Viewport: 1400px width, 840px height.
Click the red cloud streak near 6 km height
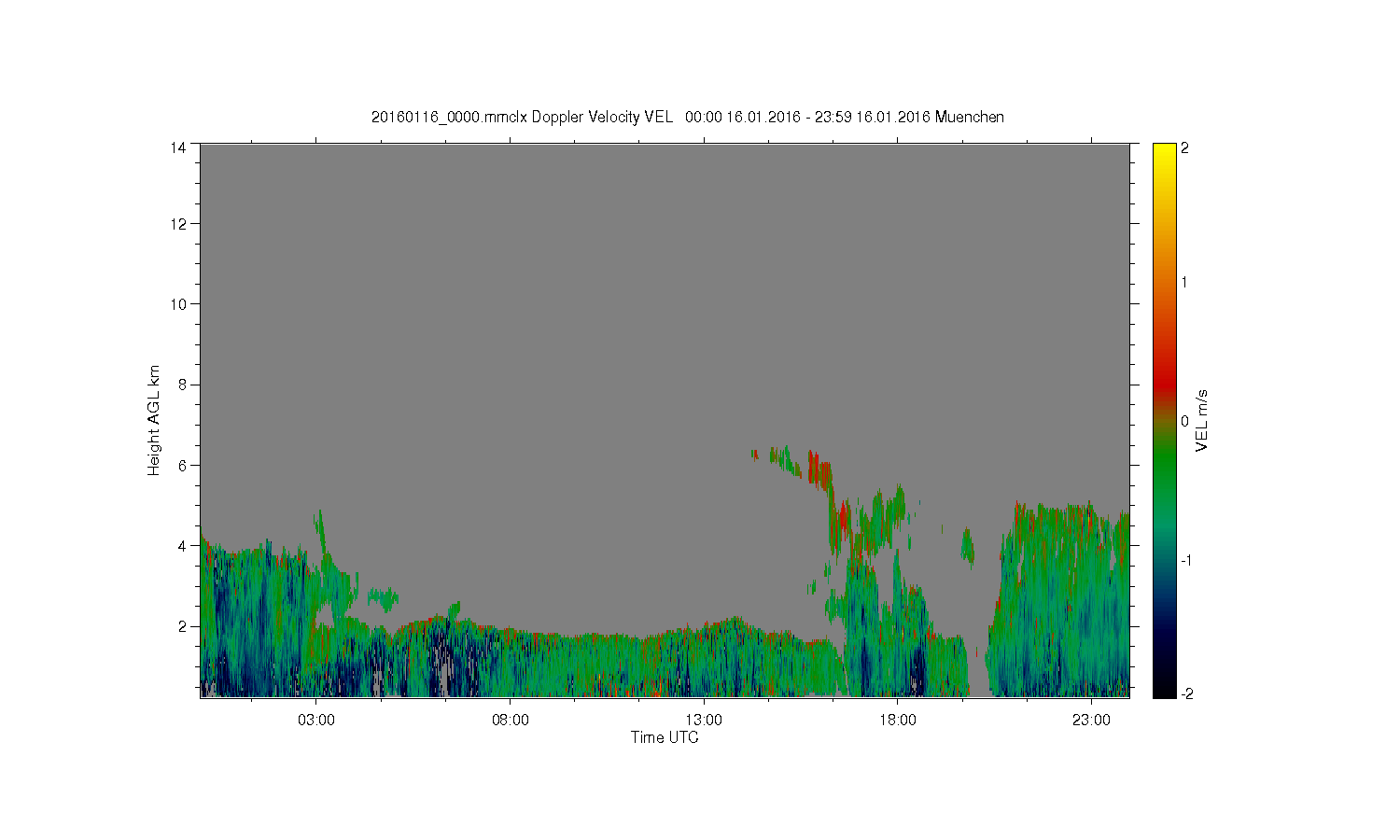pyautogui.click(x=819, y=471)
